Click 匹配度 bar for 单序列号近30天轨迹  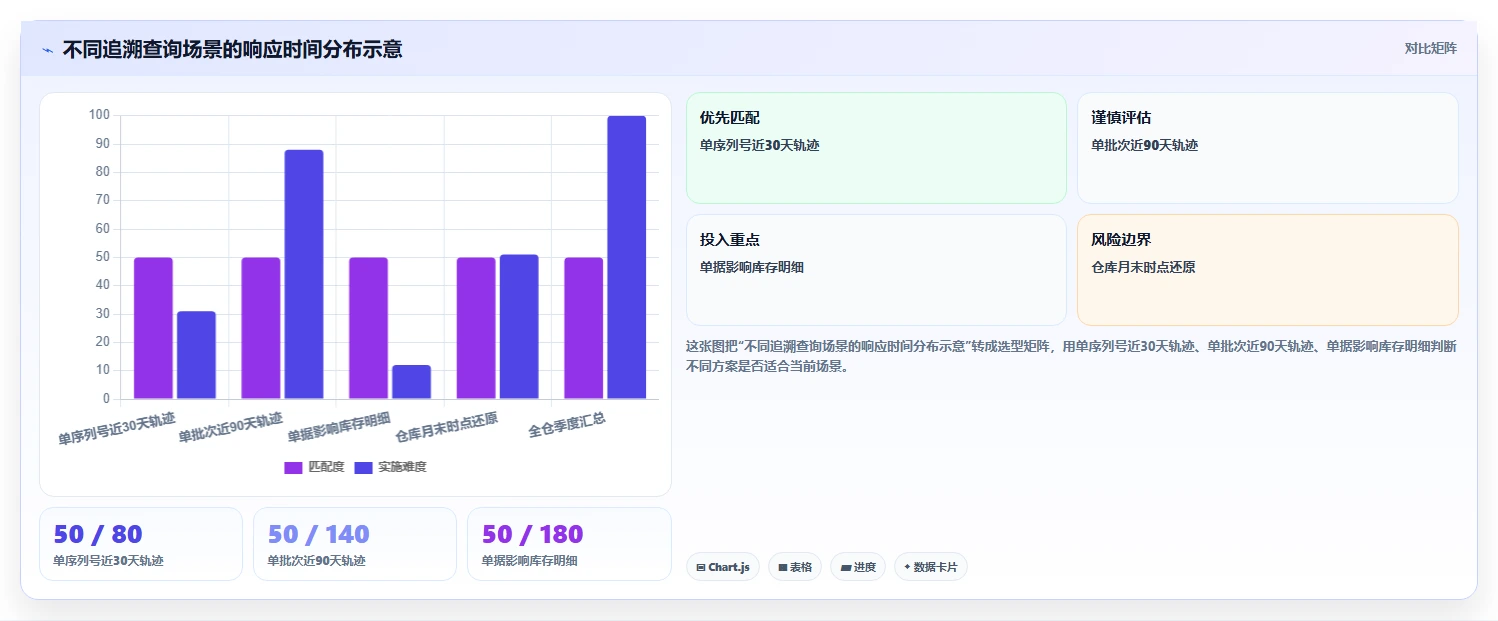(153, 328)
